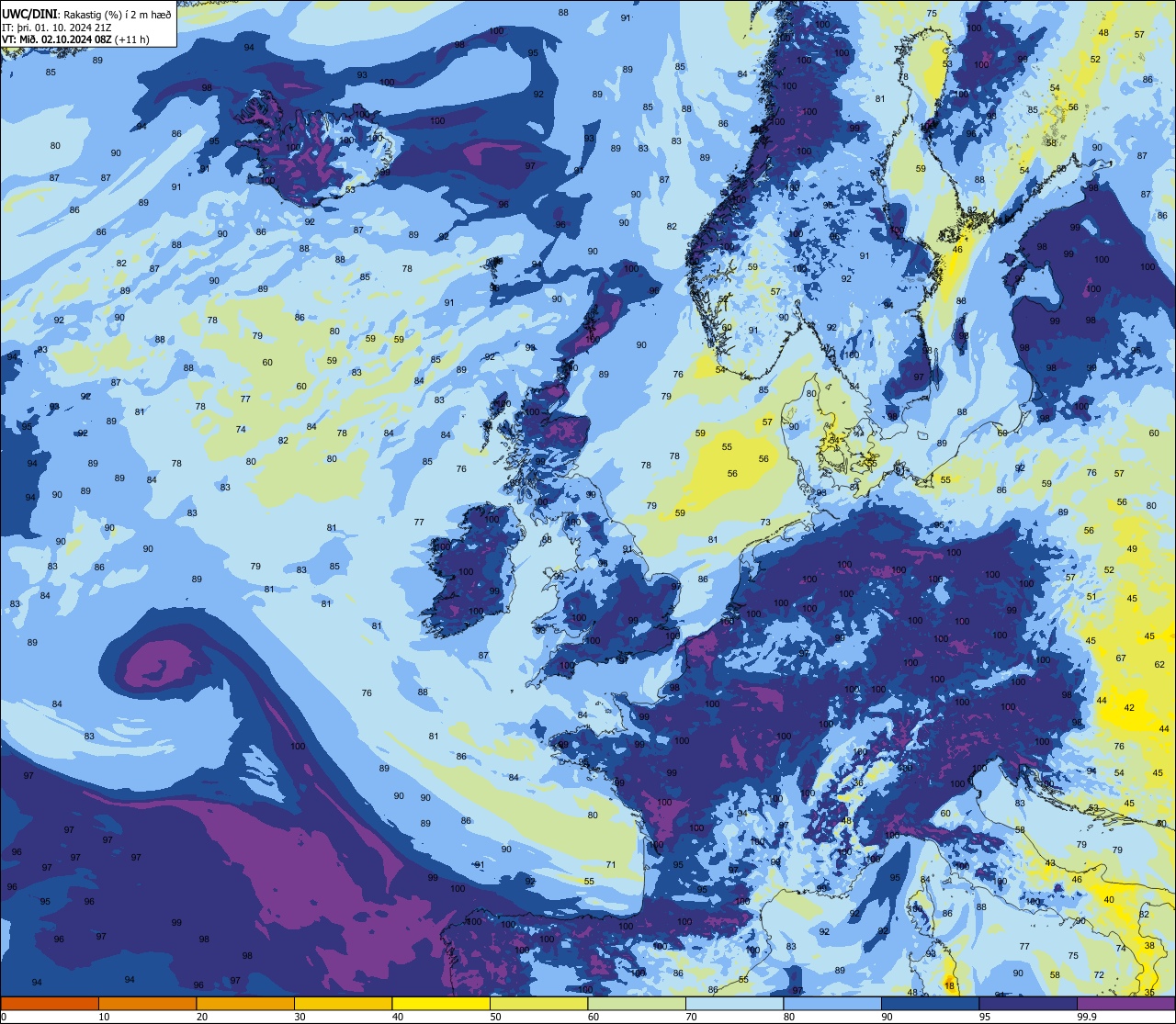Click the dark orange 0–10 legend color segment

(49, 1003)
